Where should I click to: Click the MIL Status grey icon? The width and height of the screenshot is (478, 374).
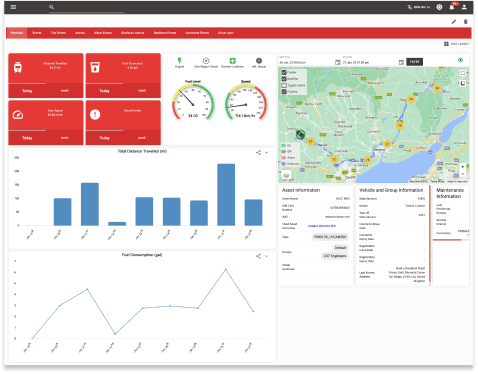click(259, 60)
